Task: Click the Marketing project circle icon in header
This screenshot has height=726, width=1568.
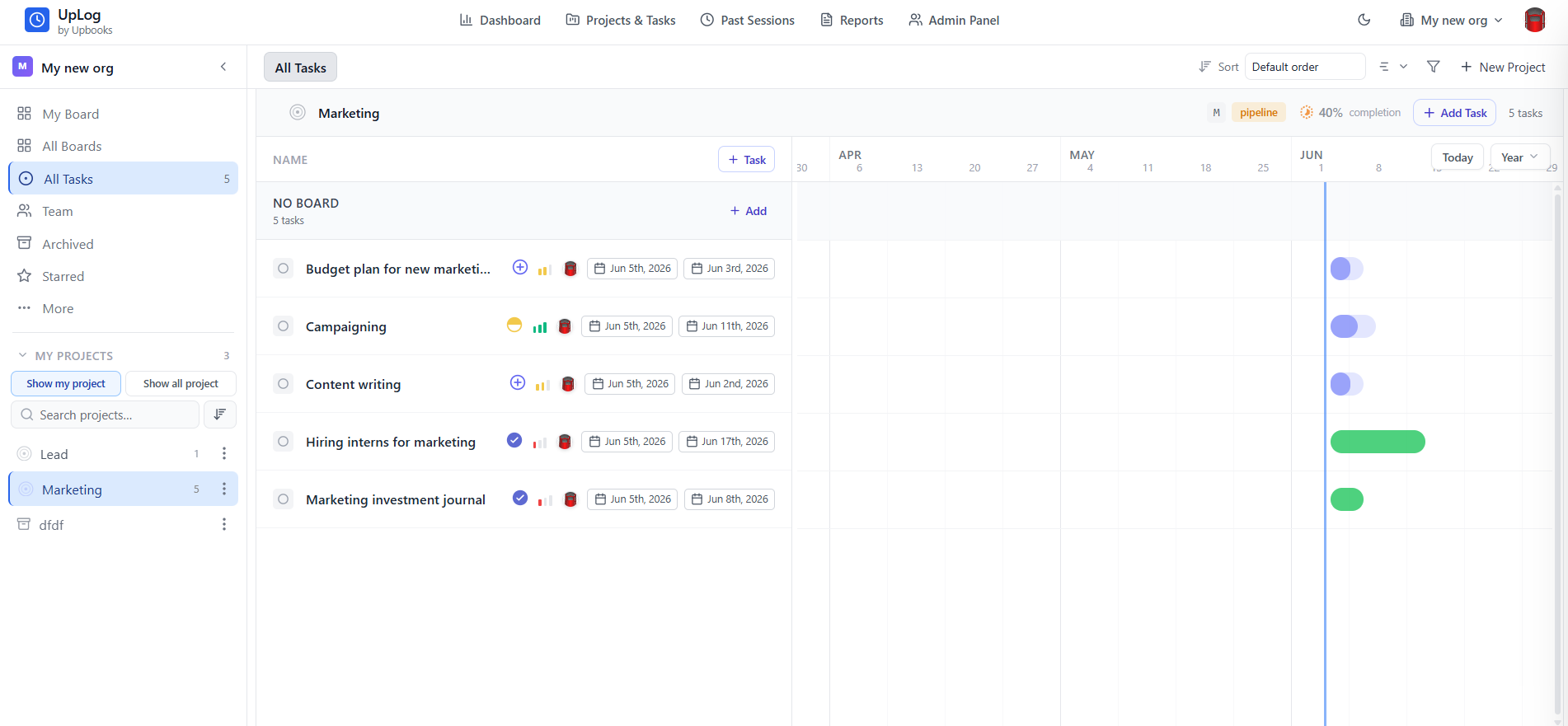Action: click(298, 112)
